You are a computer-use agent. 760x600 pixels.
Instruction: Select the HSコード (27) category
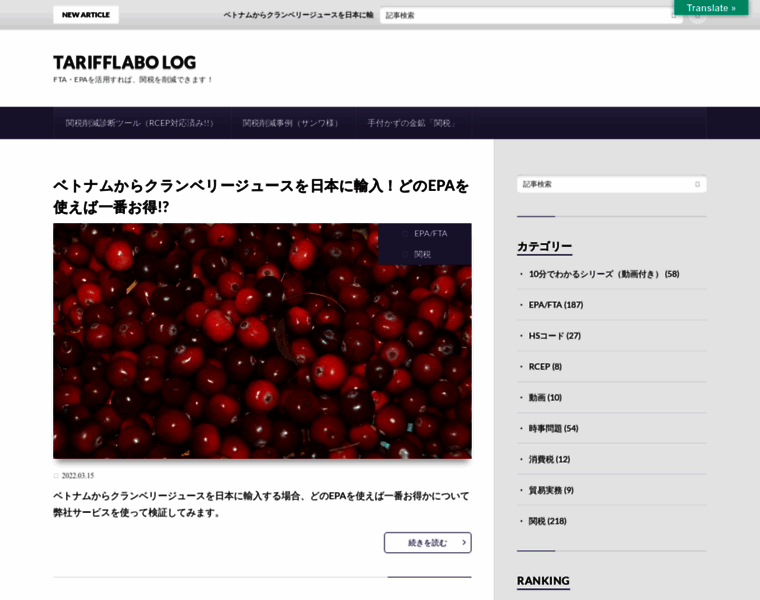pyautogui.click(x=554, y=336)
